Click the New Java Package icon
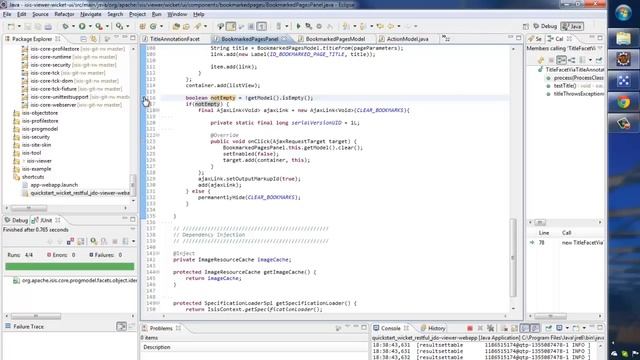Viewport: 640px width, 360px height. (142, 27)
